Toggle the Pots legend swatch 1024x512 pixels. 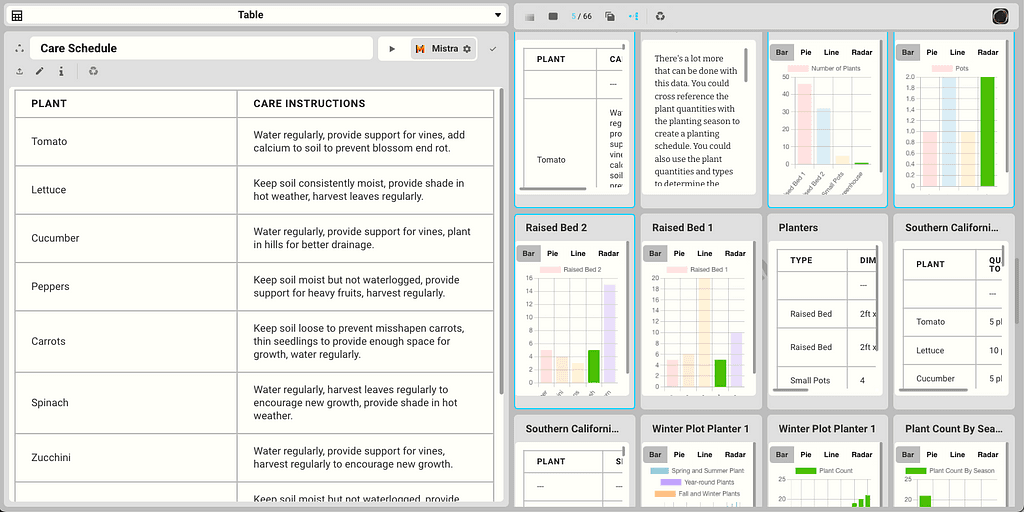pyautogui.click(x=942, y=68)
